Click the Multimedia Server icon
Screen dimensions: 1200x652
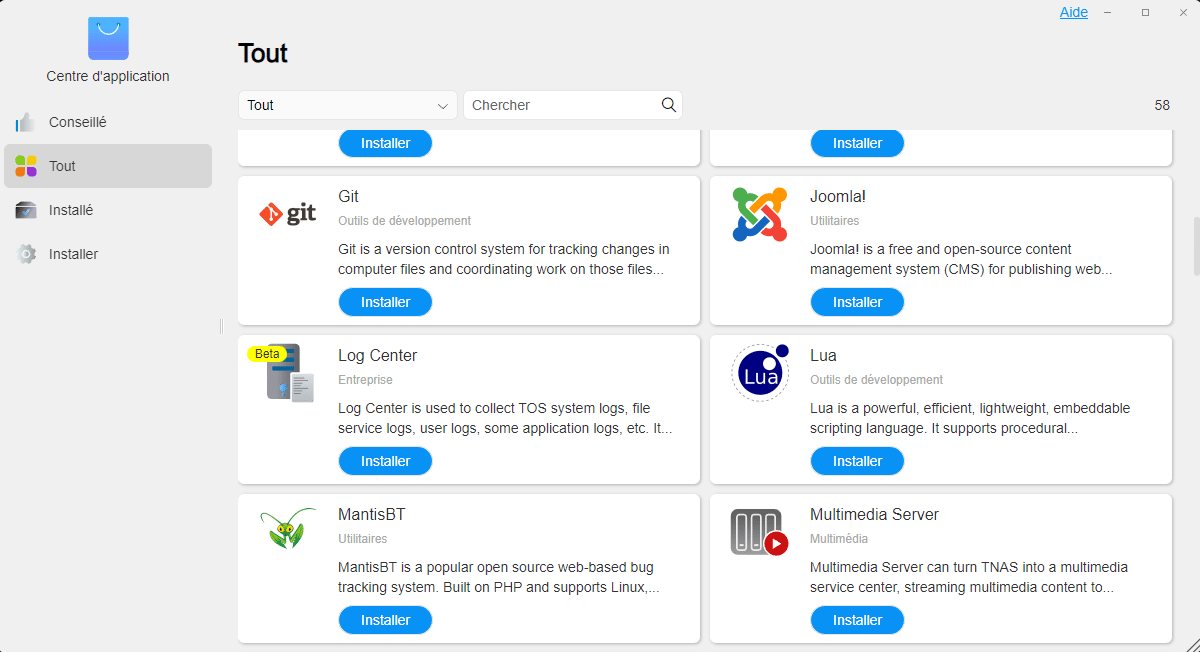point(759,532)
